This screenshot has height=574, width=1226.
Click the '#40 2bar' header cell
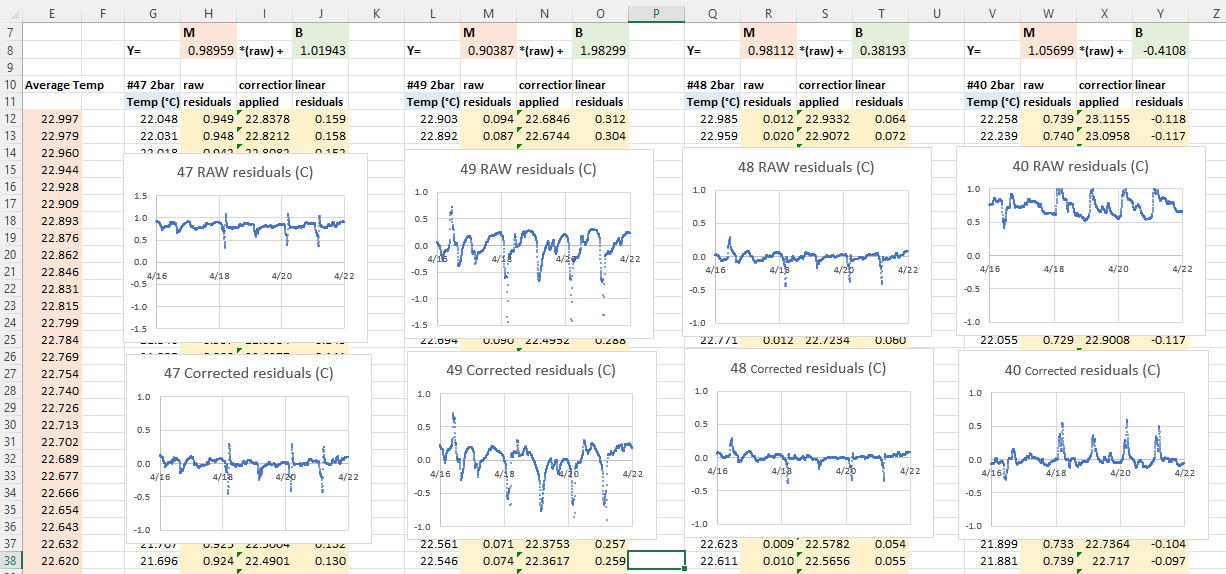click(992, 85)
